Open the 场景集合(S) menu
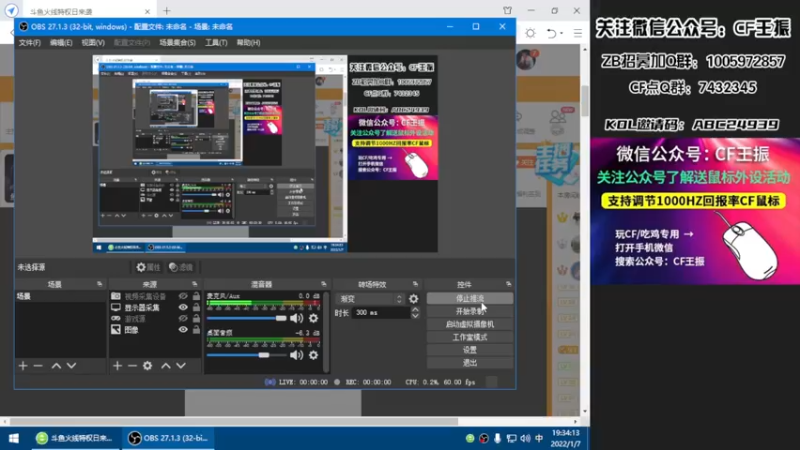 [177, 43]
